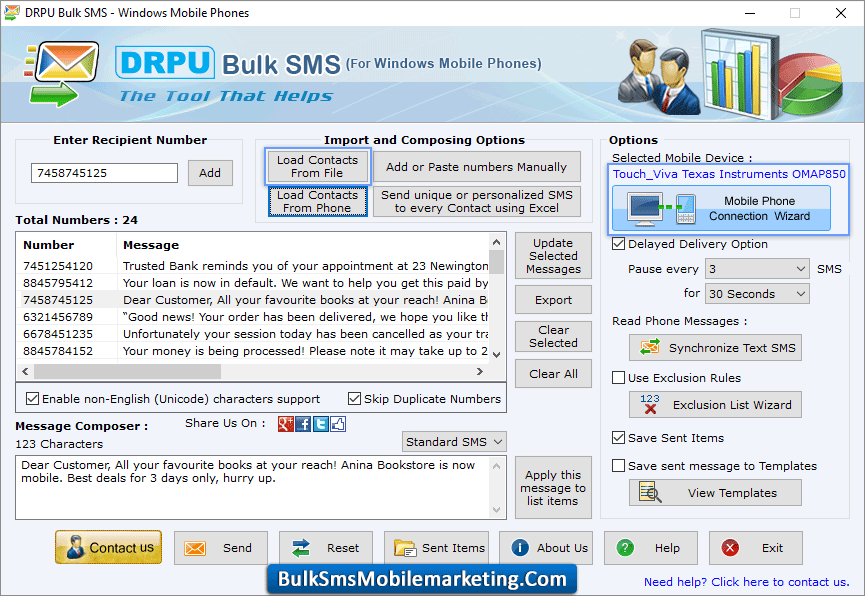Click the Clear All button

(x=553, y=374)
